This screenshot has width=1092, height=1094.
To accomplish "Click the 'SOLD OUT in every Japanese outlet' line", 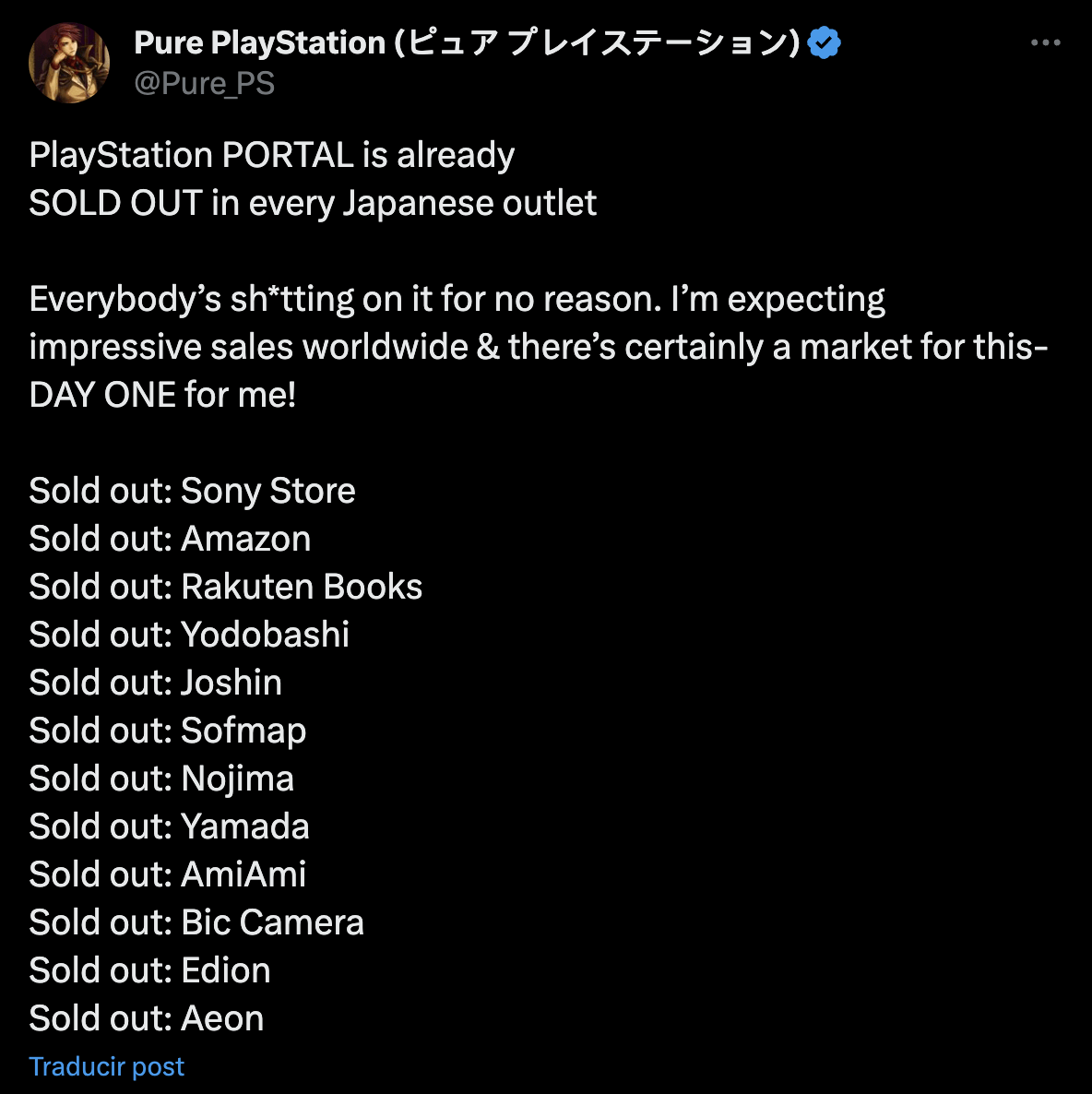I will pyautogui.click(x=313, y=204).
